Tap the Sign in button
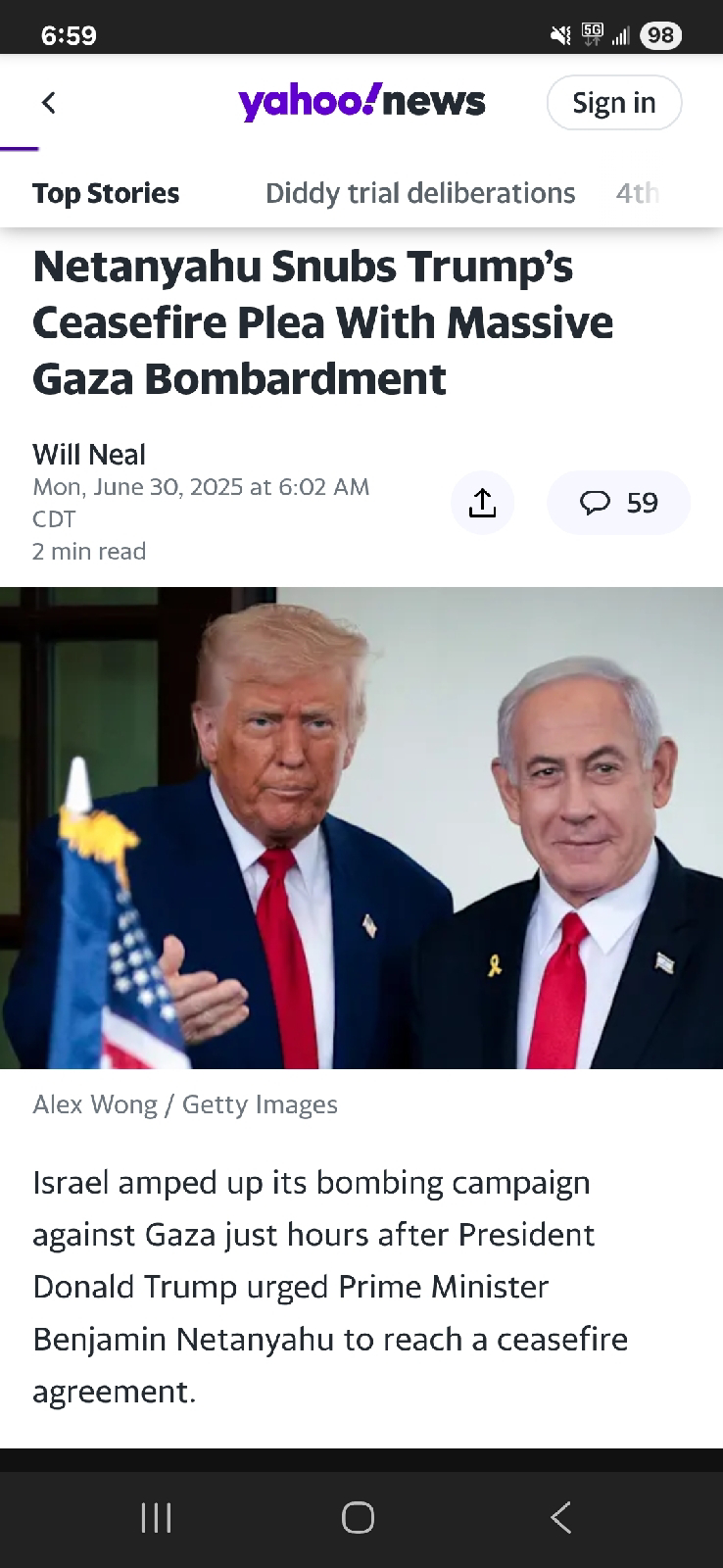Image resolution: width=723 pixels, height=1568 pixels. [613, 102]
